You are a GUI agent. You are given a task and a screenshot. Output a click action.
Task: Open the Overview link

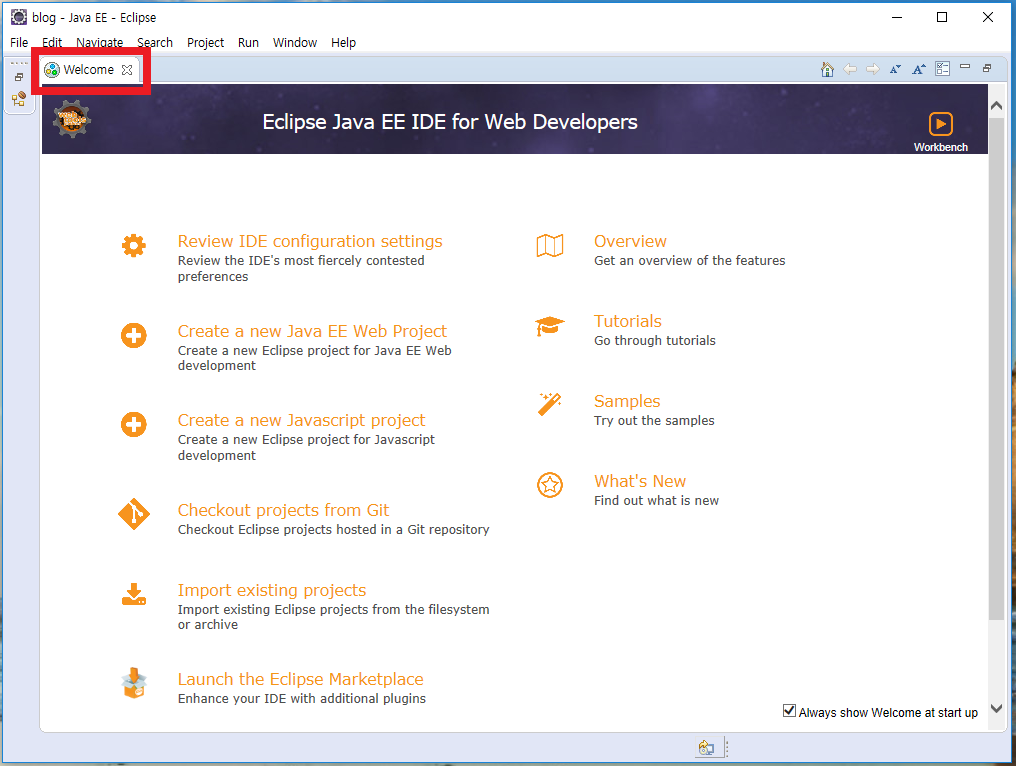tap(630, 242)
